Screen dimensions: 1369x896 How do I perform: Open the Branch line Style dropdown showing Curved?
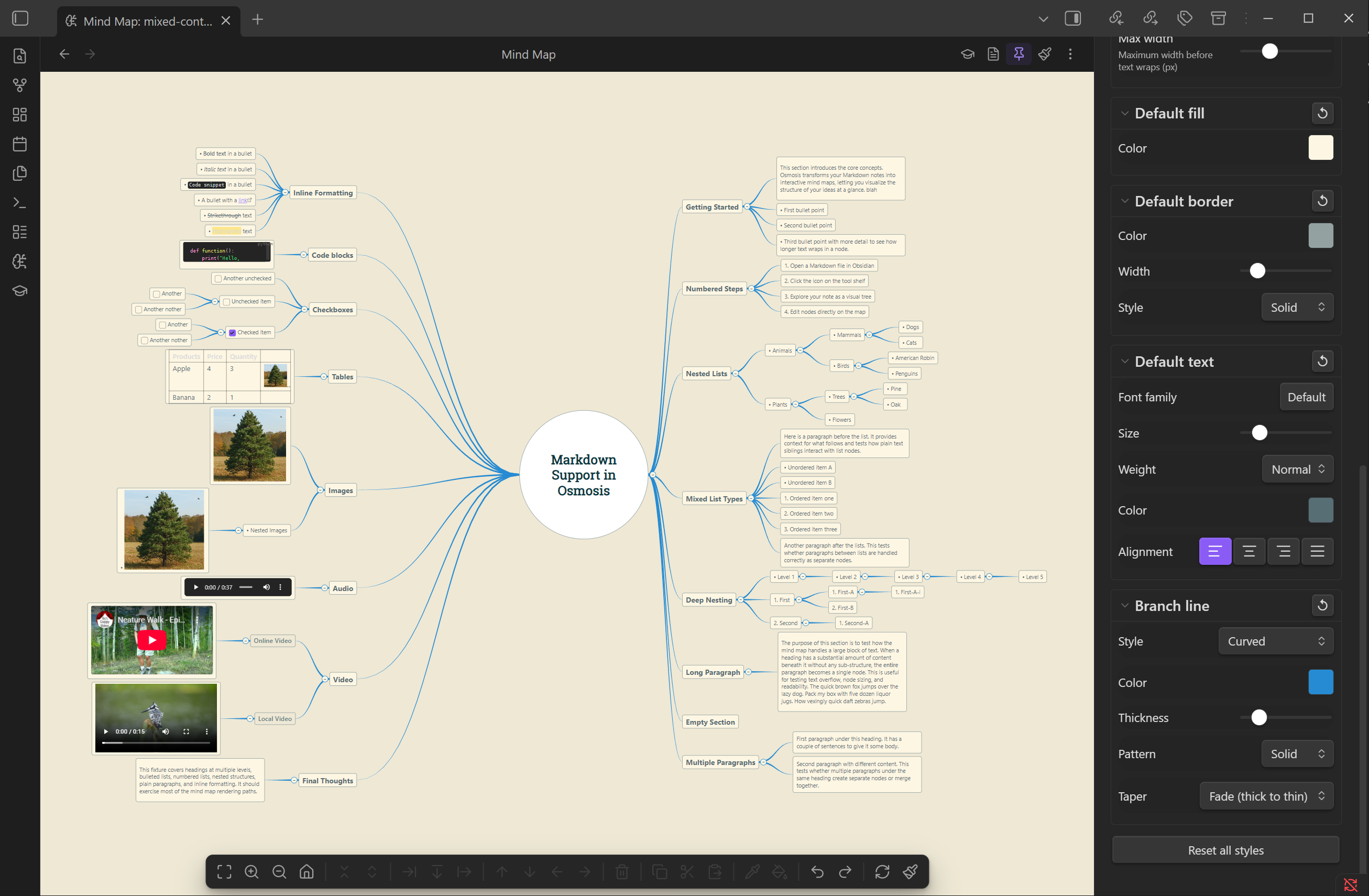1275,641
